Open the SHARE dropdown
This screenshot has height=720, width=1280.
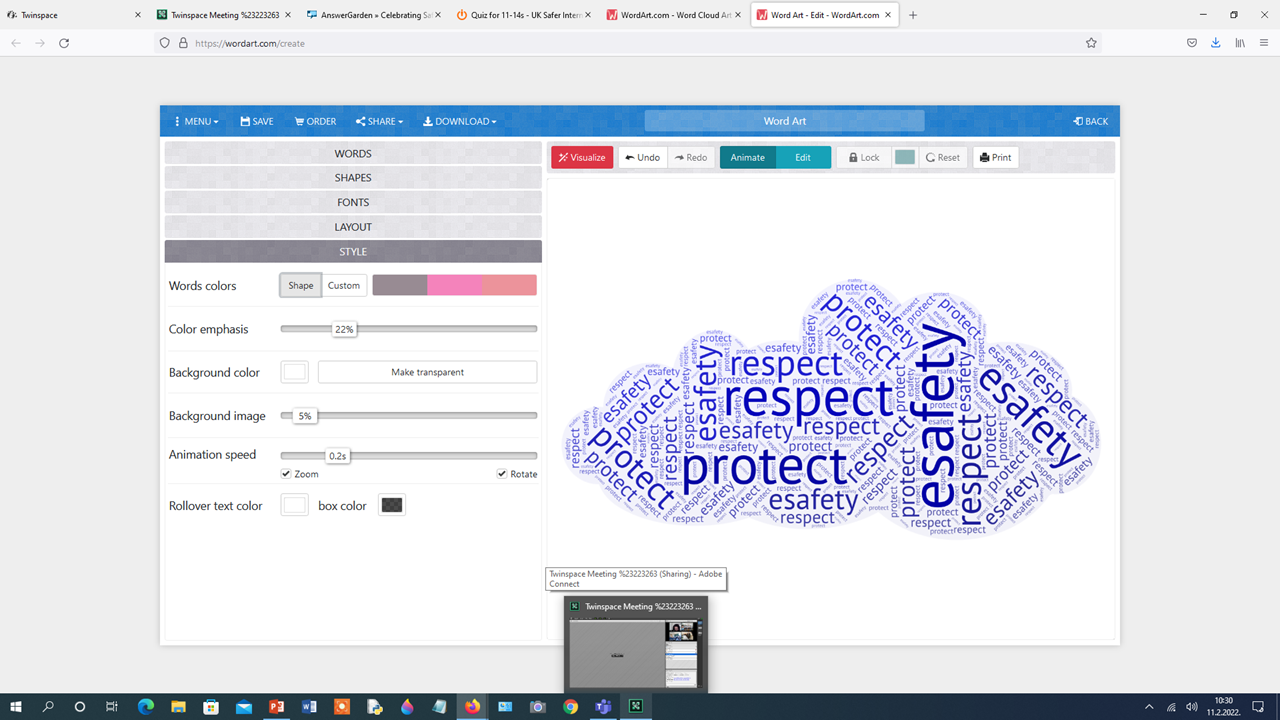click(x=379, y=121)
